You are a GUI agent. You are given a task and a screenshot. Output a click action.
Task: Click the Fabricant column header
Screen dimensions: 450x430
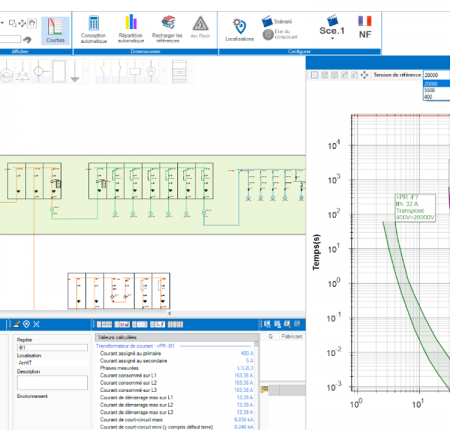(x=292, y=336)
